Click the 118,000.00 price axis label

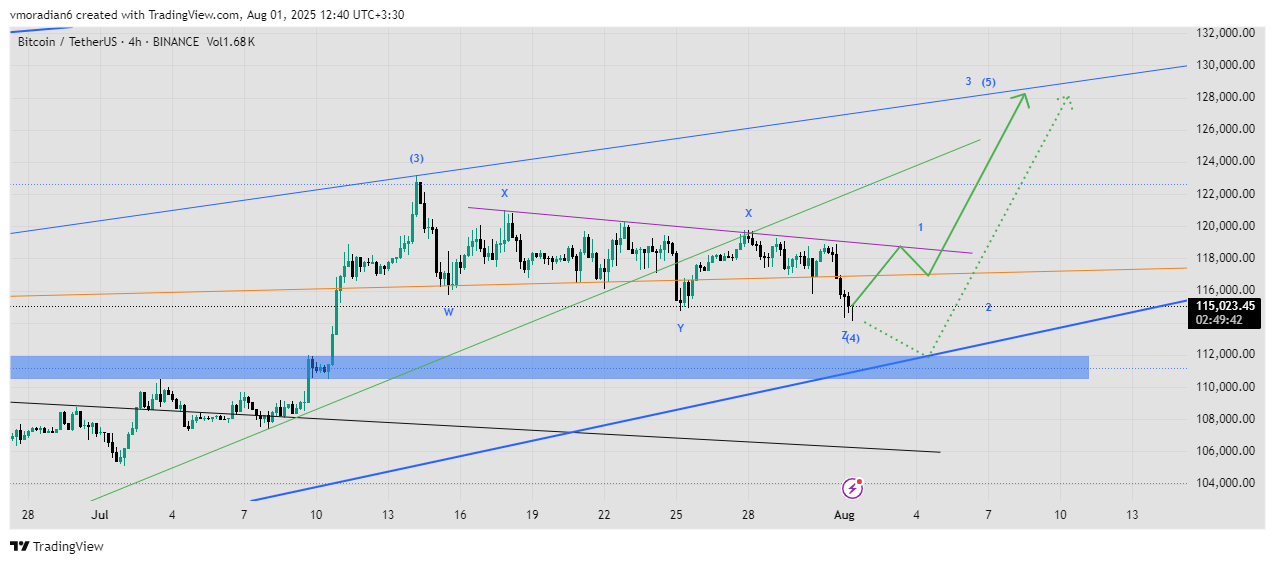point(1225,258)
